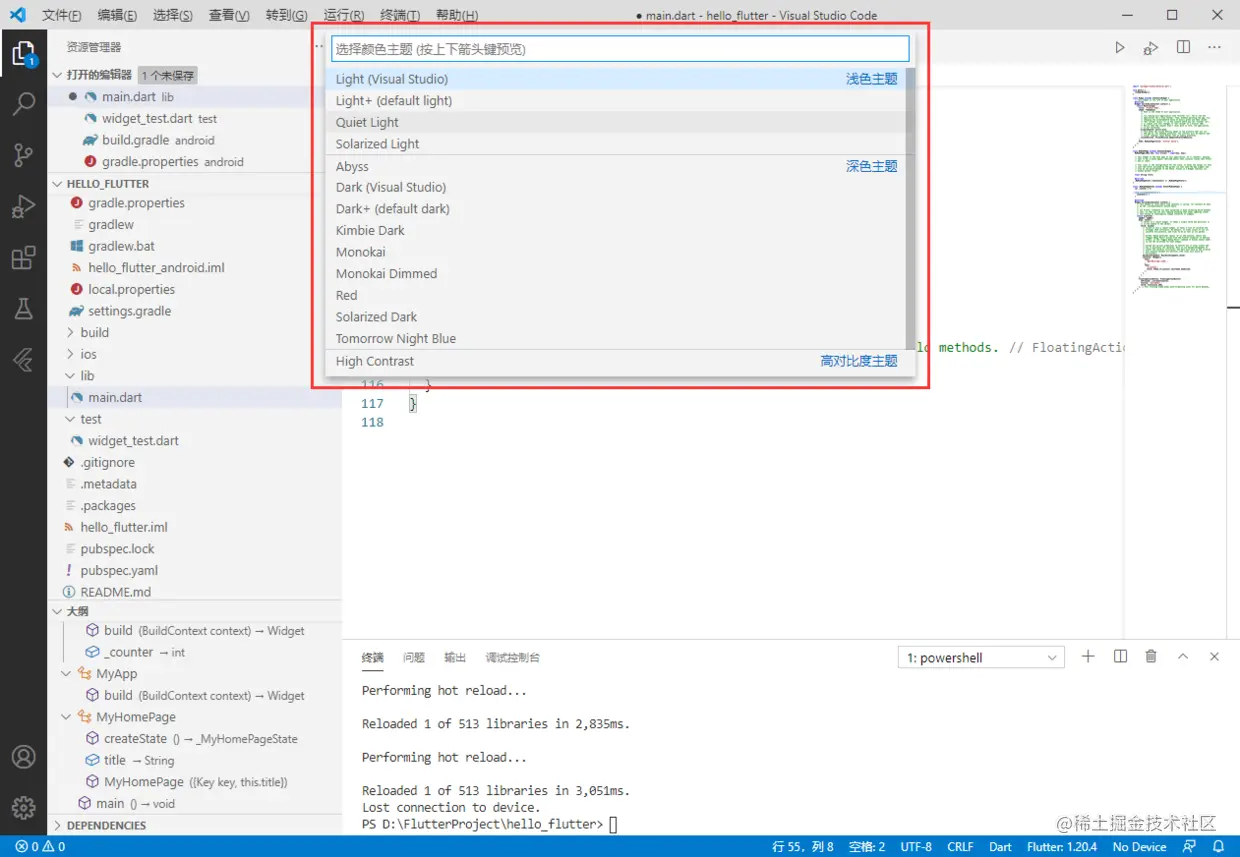Click the VS Code logo in title bar
The height and width of the screenshot is (857, 1240).
tap(17, 15)
